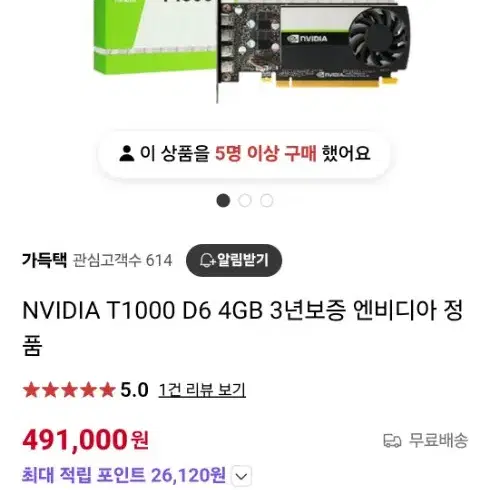Tap the person icon in purchase banner
Image resolution: width=490 pixels, height=490 pixels.
point(126,154)
